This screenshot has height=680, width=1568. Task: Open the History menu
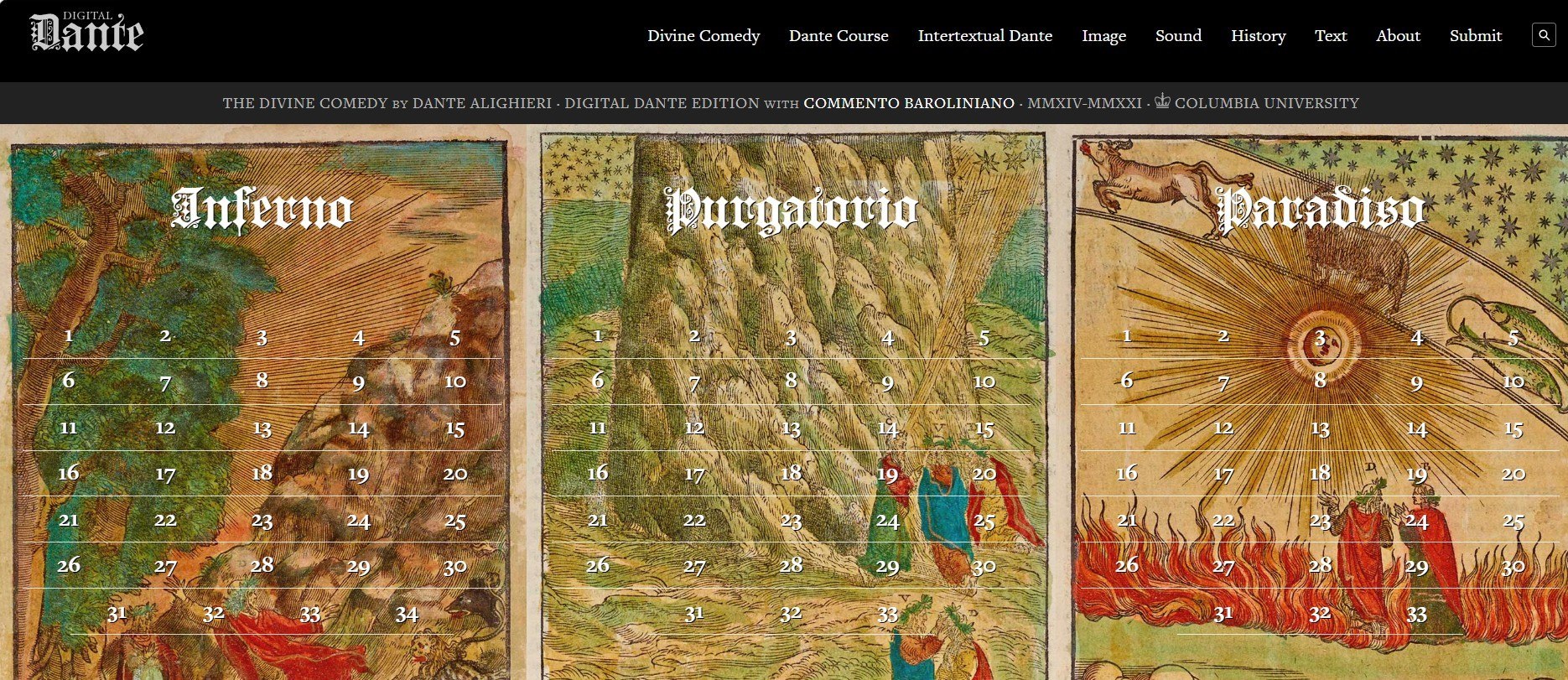pos(1258,35)
